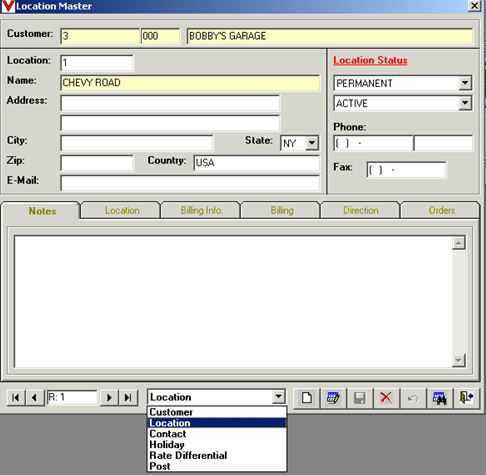Open the ACTIVE status dropdown
The image size is (486, 475).
465,103
